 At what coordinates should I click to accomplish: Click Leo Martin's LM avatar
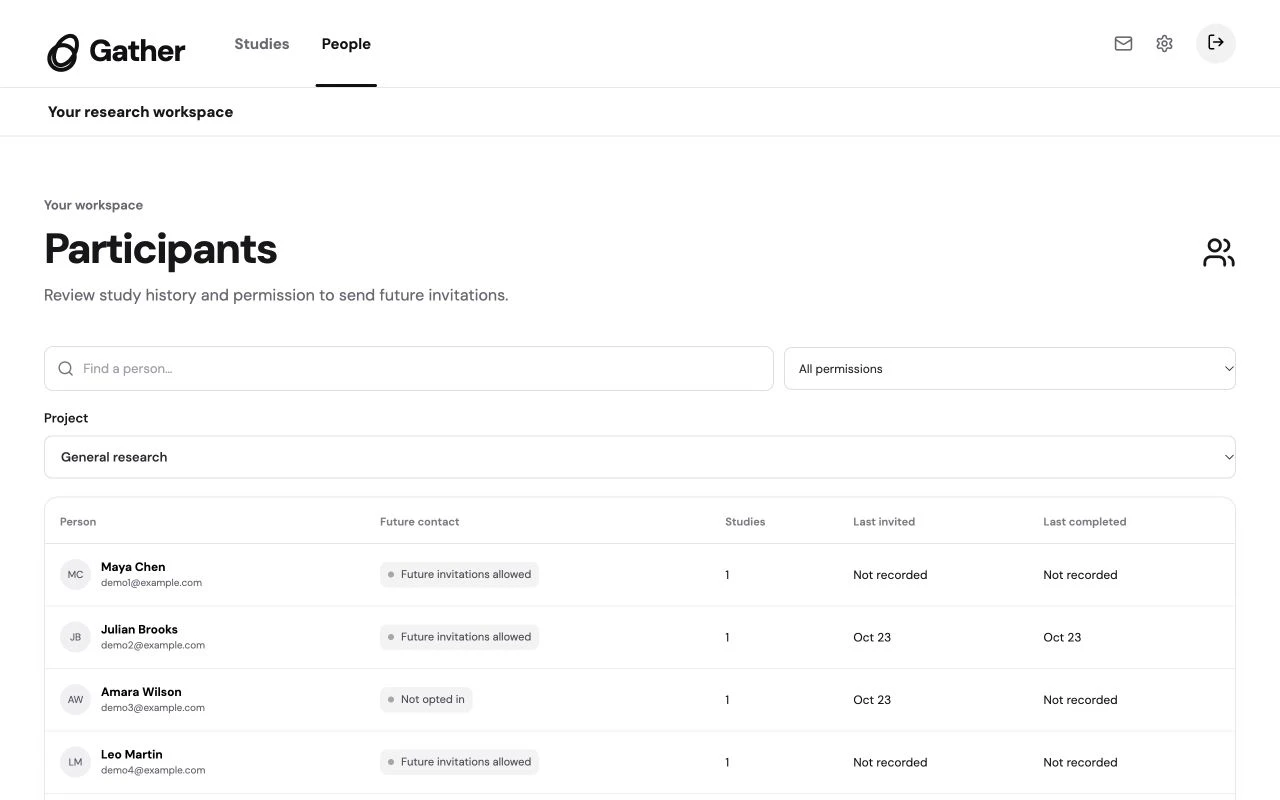pyautogui.click(x=75, y=762)
